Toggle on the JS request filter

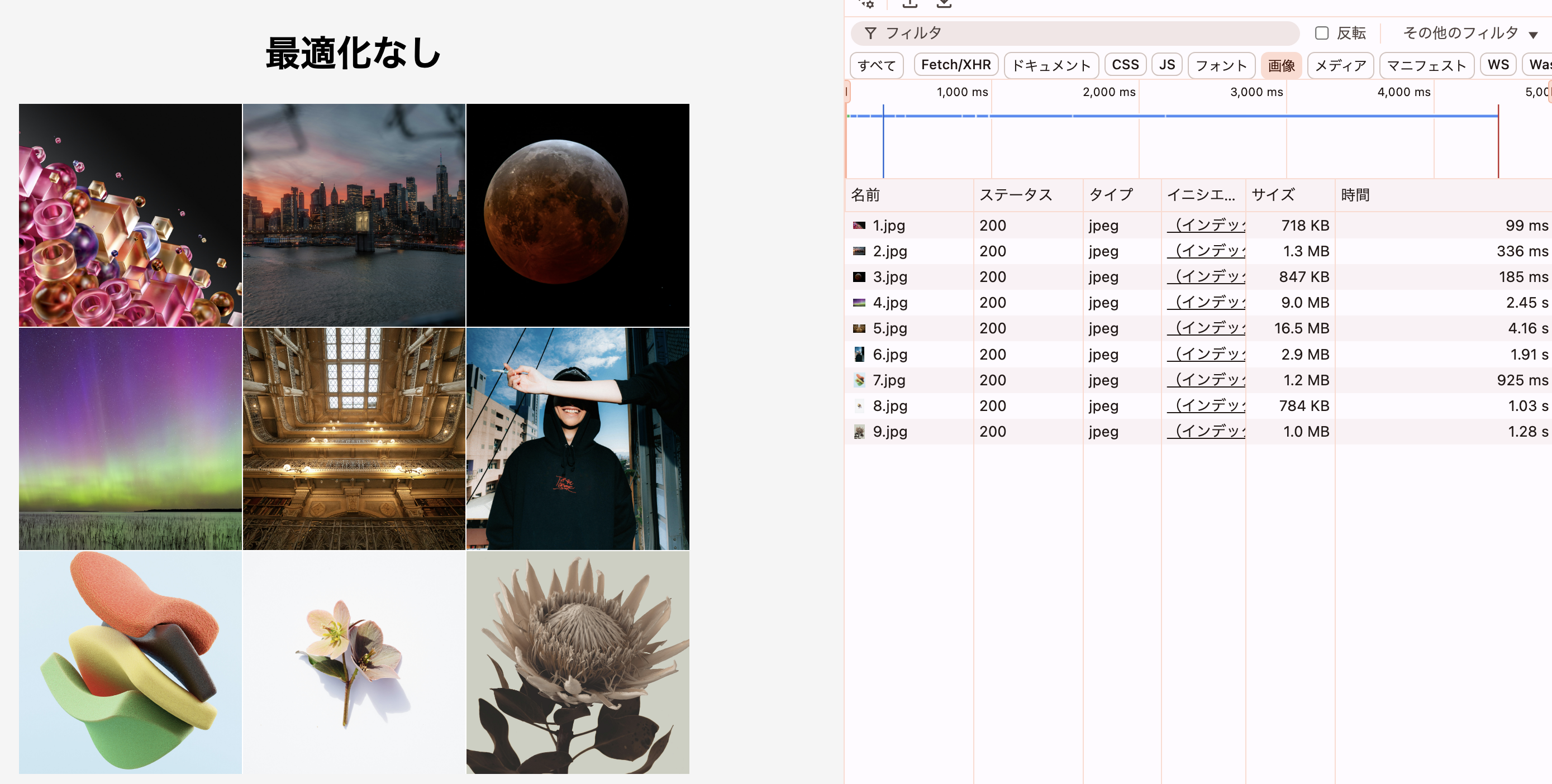pos(1167,64)
